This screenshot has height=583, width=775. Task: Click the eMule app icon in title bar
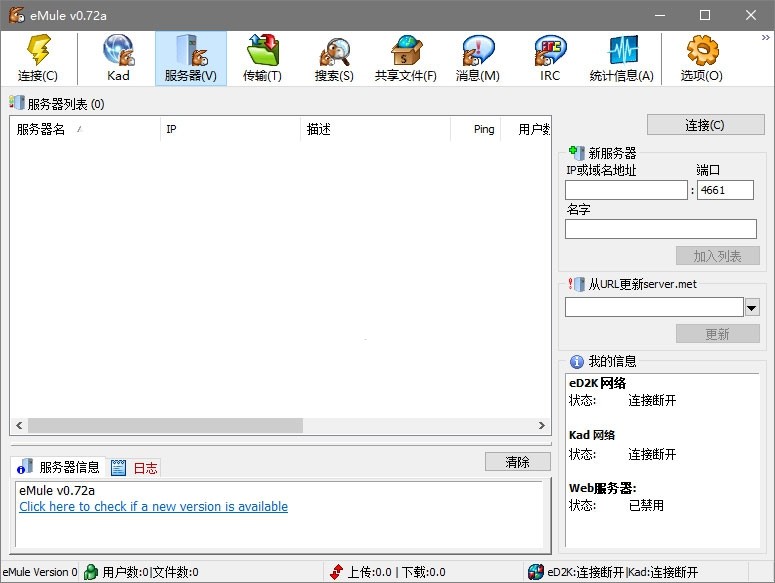[16, 15]
